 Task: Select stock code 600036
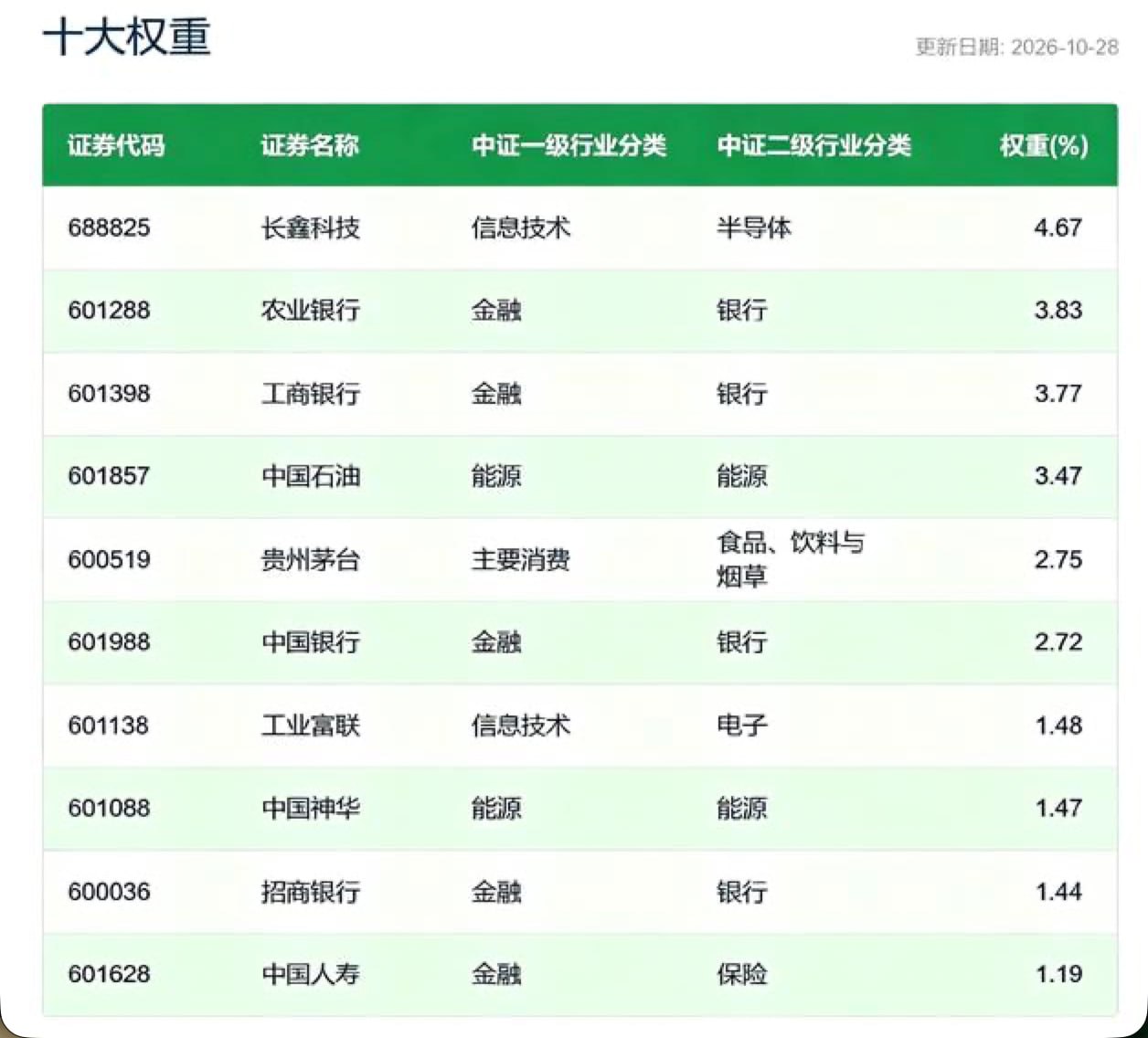click(109, 892)
